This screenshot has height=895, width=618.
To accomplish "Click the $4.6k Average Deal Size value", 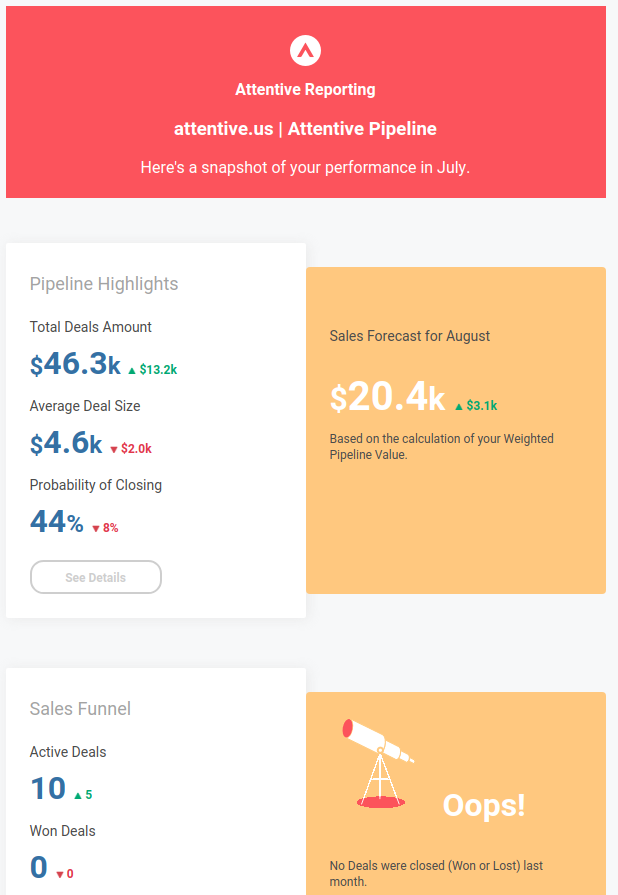I will (x=66, y=444).
